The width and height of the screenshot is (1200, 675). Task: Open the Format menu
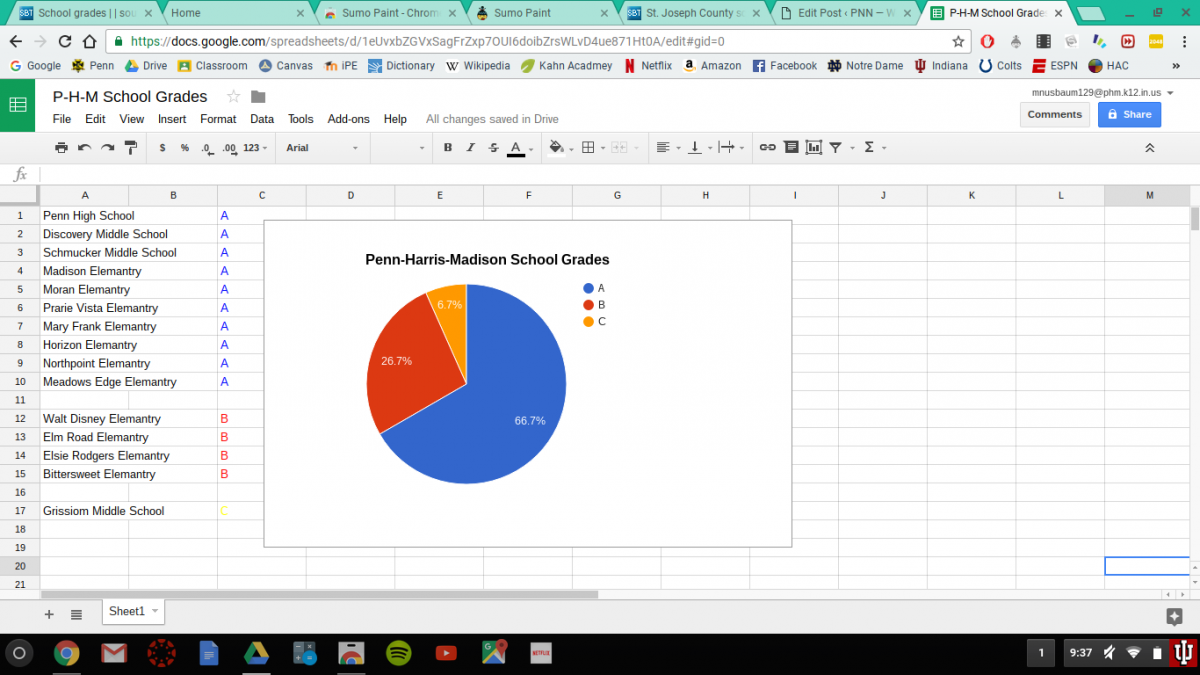[x=218, y=119]
